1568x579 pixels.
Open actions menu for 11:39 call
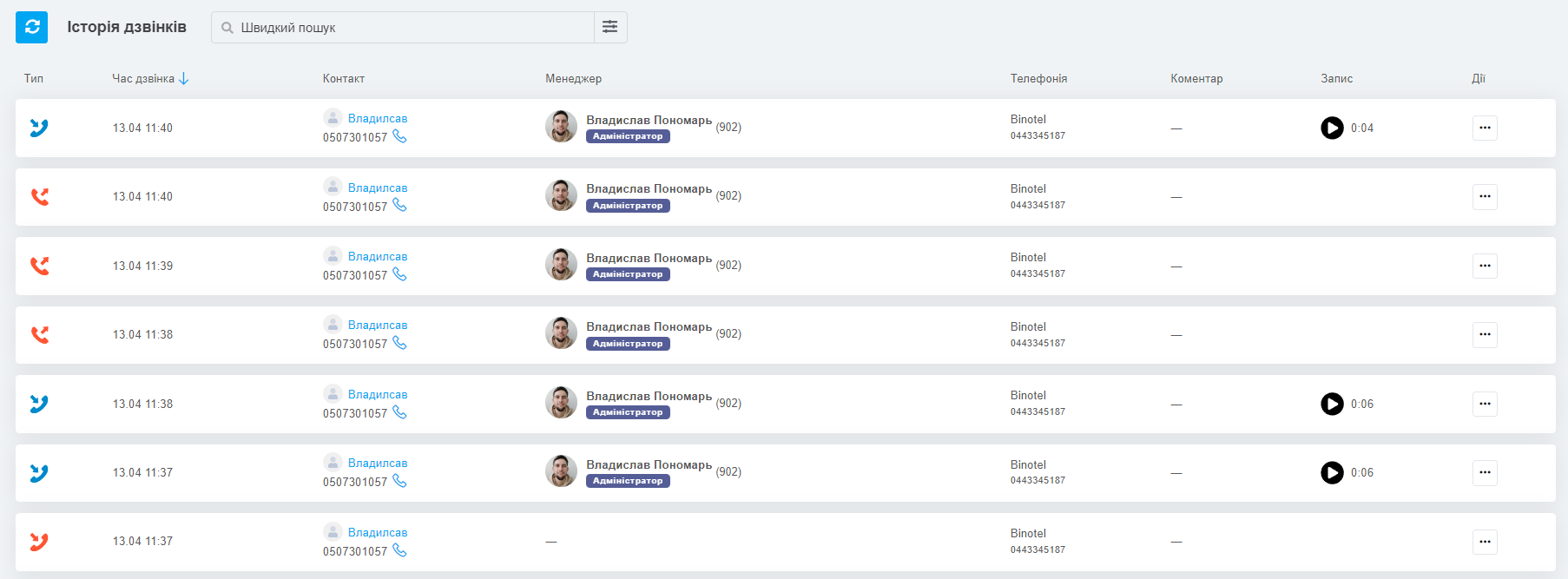point(1485,266)
